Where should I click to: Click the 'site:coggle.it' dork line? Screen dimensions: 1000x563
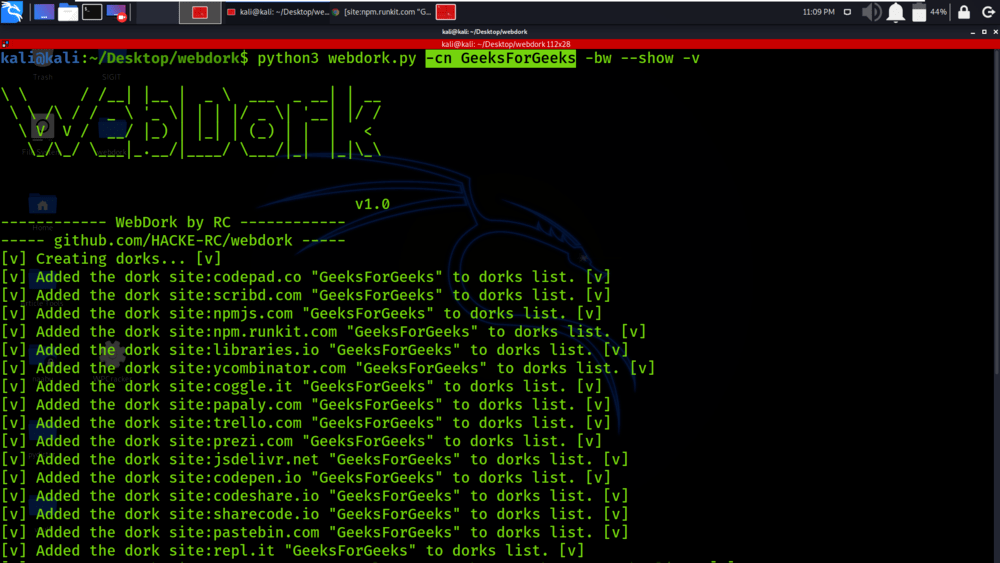pos(301,386)
